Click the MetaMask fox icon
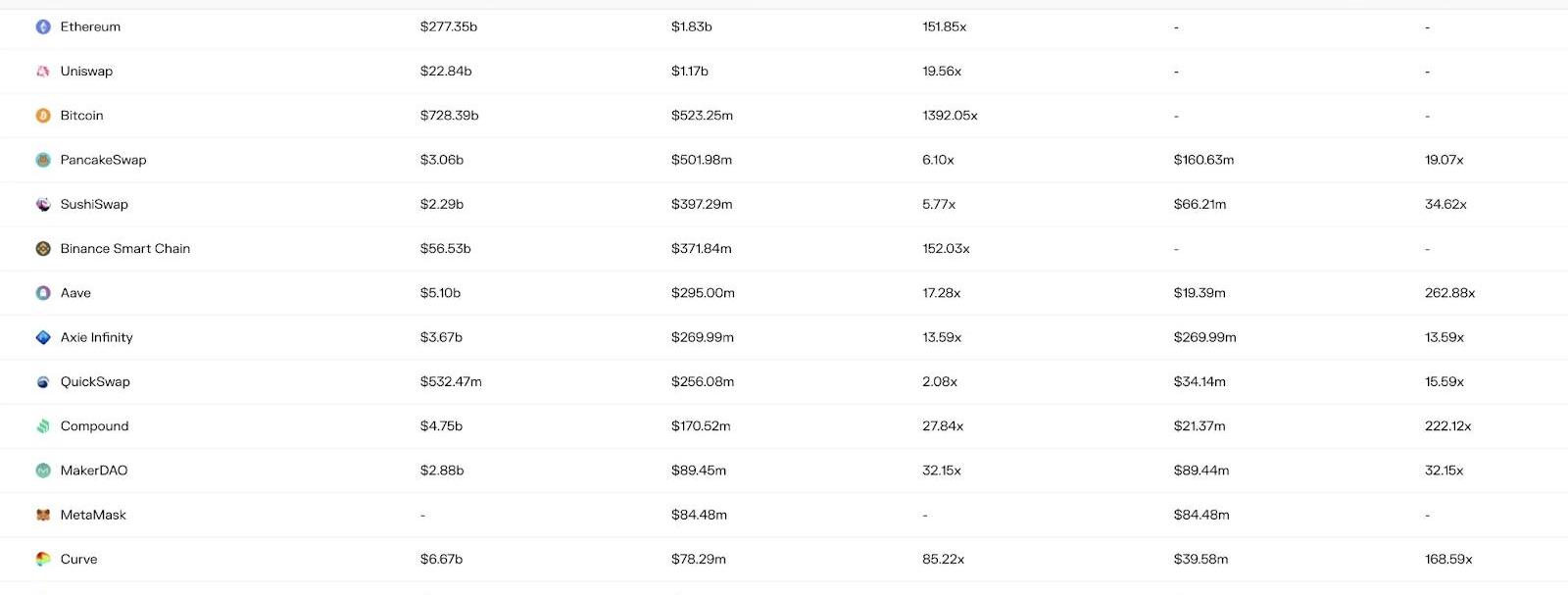 pyautogui.click(x=43, y=515)
